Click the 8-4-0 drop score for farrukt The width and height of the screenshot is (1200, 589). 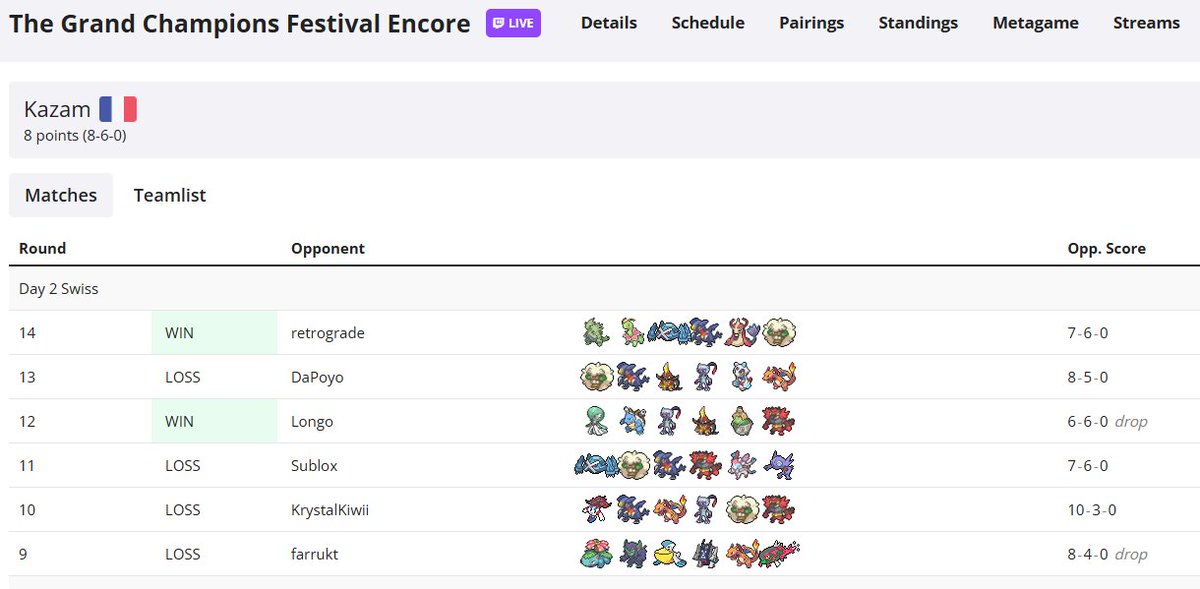click(x=1108, y=553)
